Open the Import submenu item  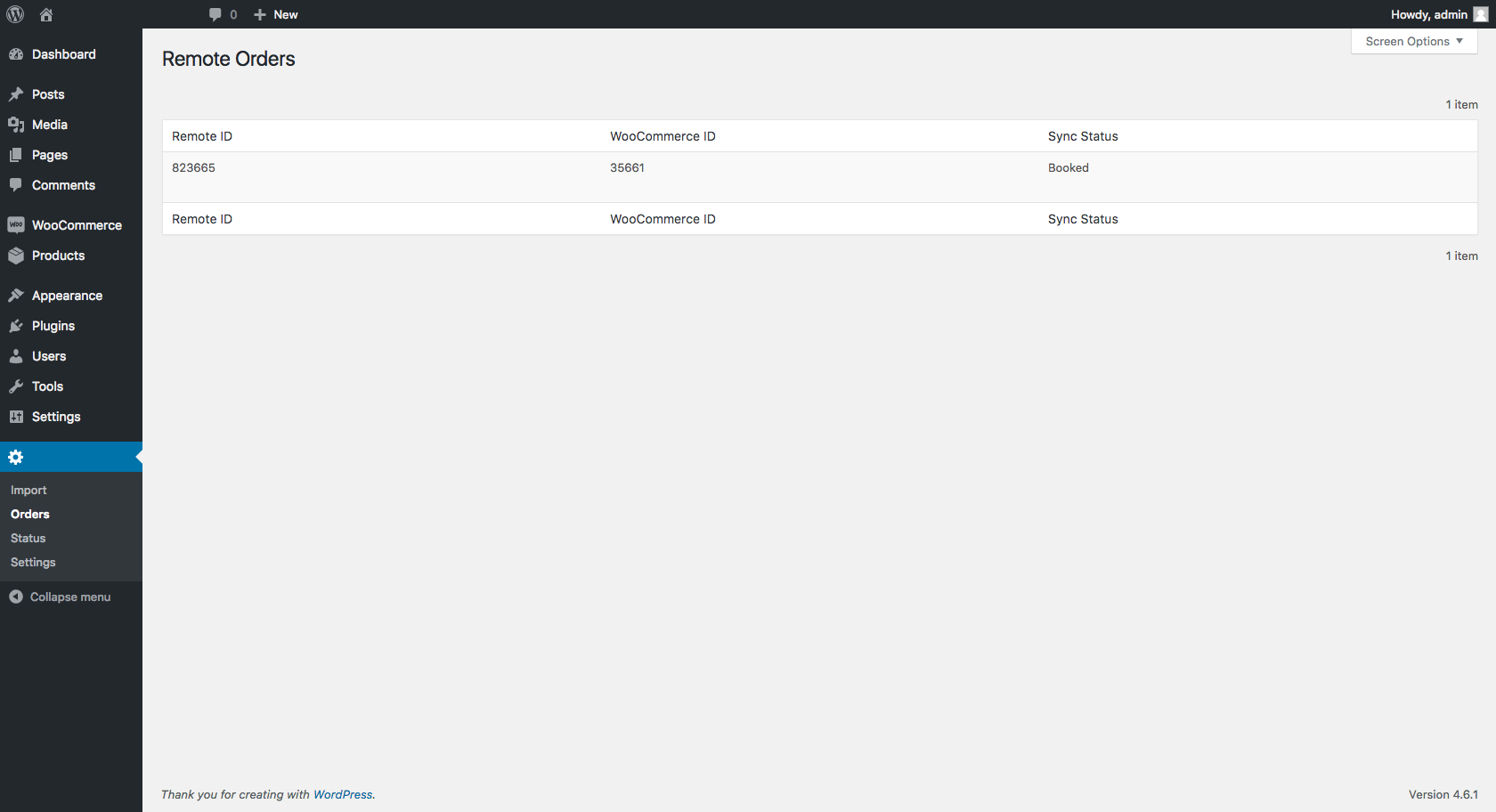tap(28, 491)
